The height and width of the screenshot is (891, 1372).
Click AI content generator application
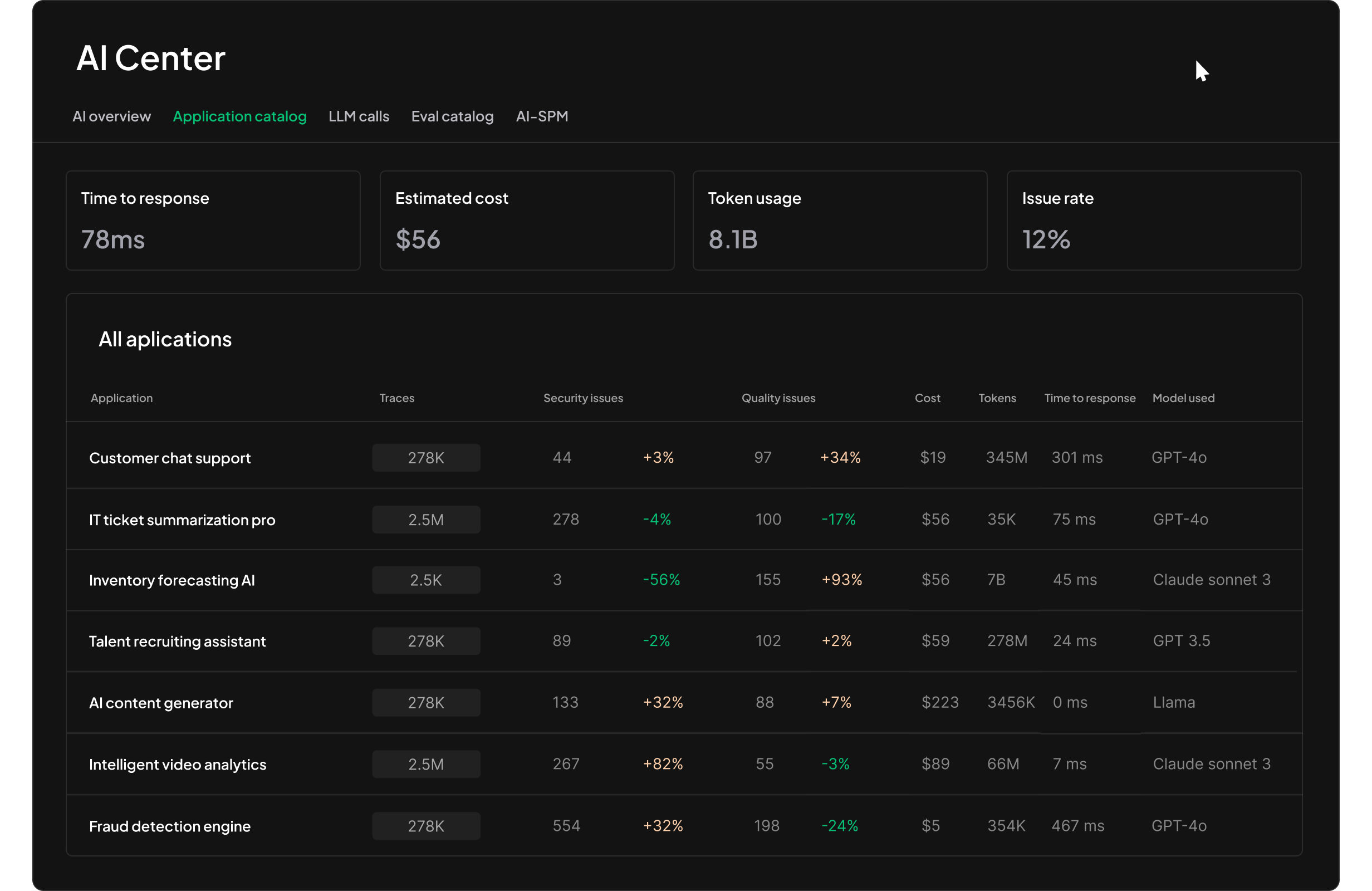pyautogui.click(x=161, y=703)
